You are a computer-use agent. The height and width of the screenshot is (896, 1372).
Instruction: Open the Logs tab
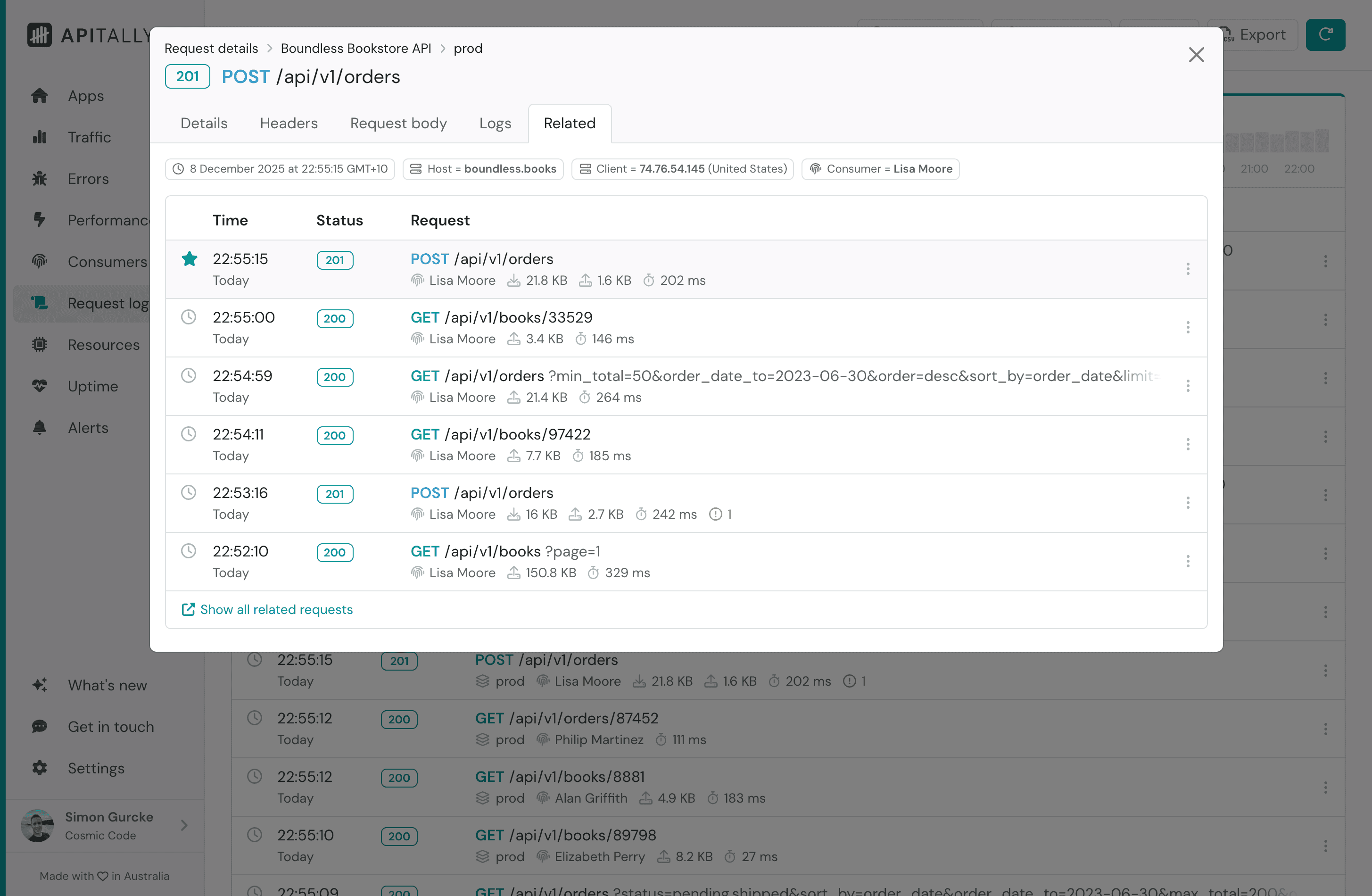[x=495, y=124]
